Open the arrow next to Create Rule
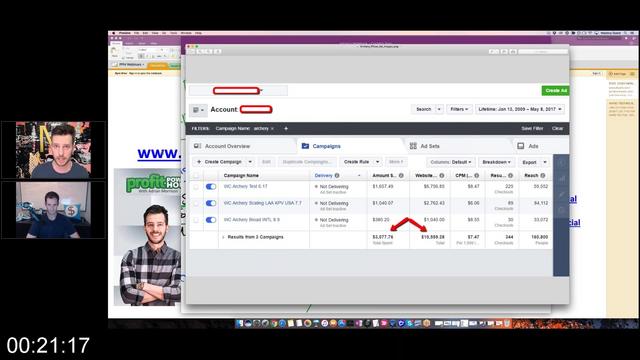The height and width of the screenshot is (360, 640). [x=378, y=162]
